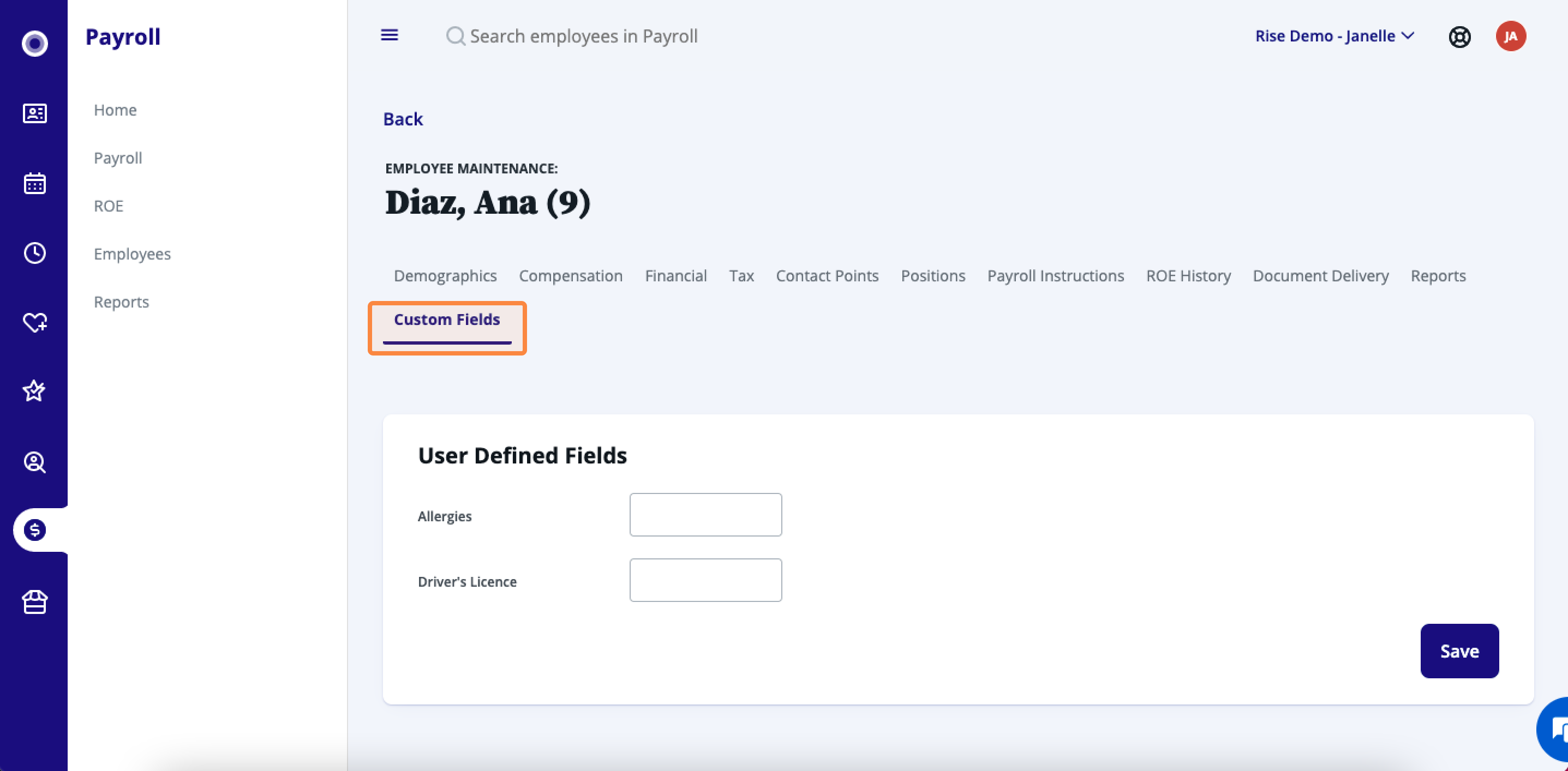Open the calendar icon in the sidebar
Viewport: 1568px width, 771px height.
click(35, 183)
